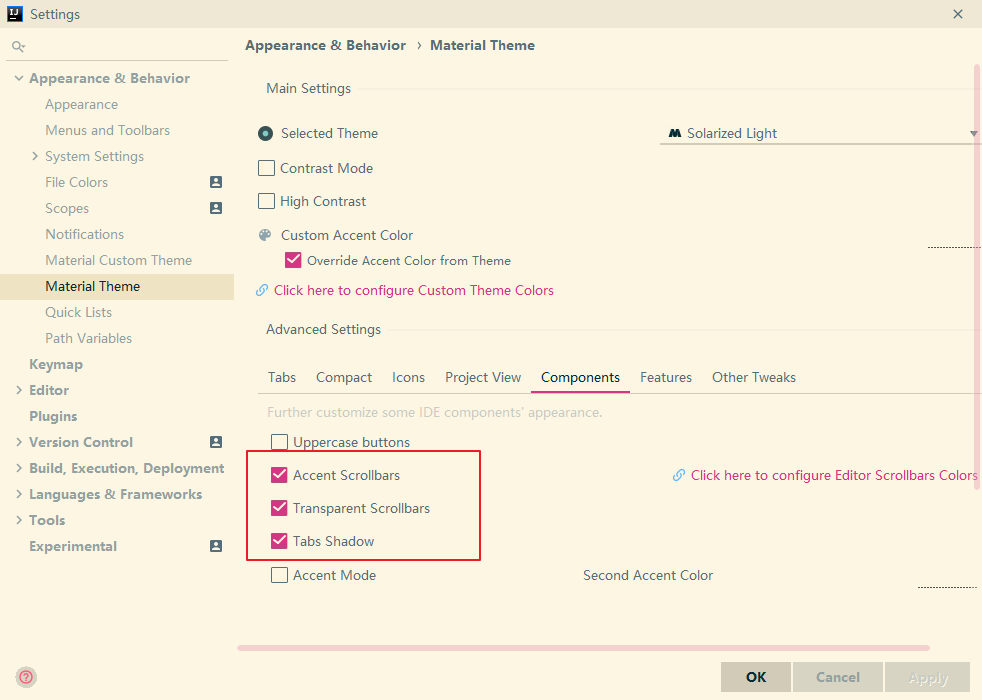Viewport: 982px width, 700px height.
Task: Select the Components tab
Action: [581, 378]
